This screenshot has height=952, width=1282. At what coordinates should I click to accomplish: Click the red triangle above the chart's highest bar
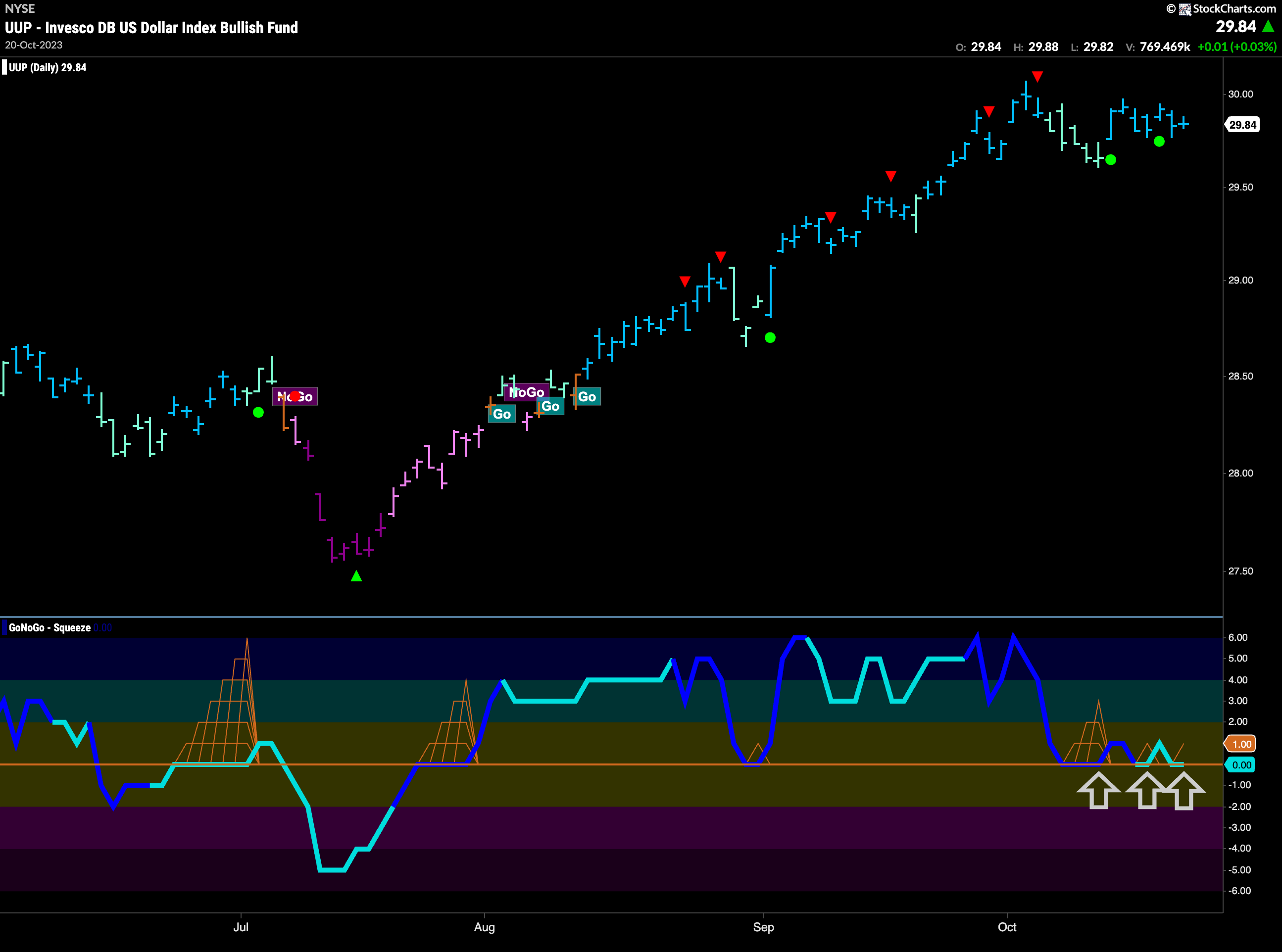(1037, 77)
